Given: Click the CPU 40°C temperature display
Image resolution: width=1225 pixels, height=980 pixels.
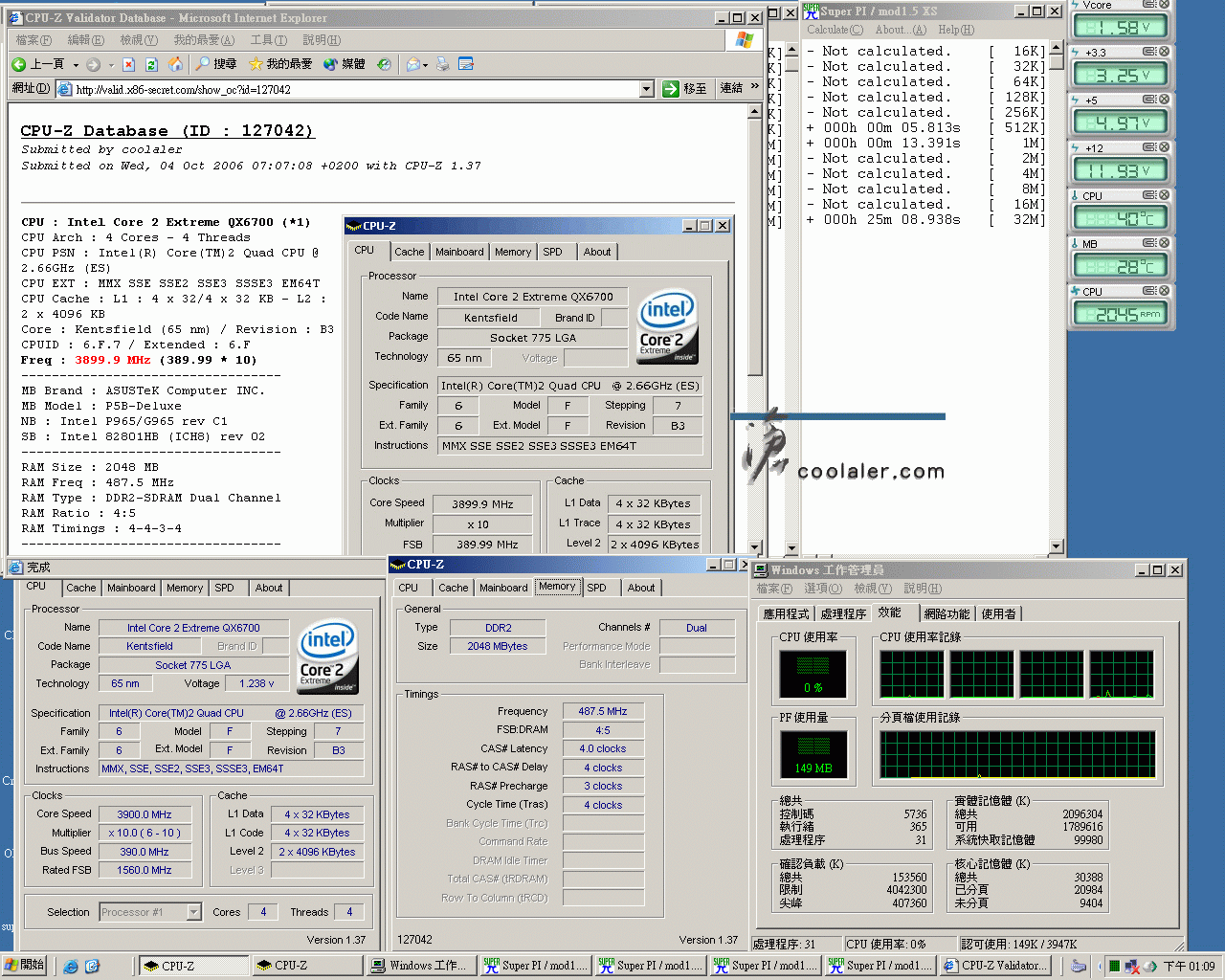Looking at the screenshot, I should click(x=1121, y=218).
